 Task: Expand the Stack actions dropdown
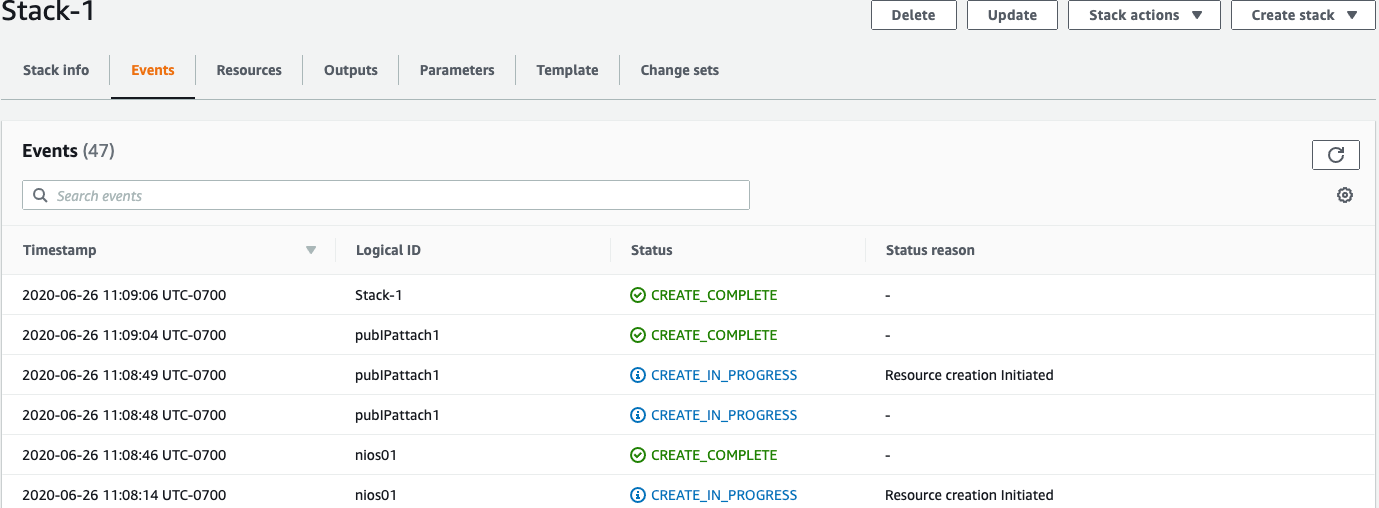point(1144,15)
